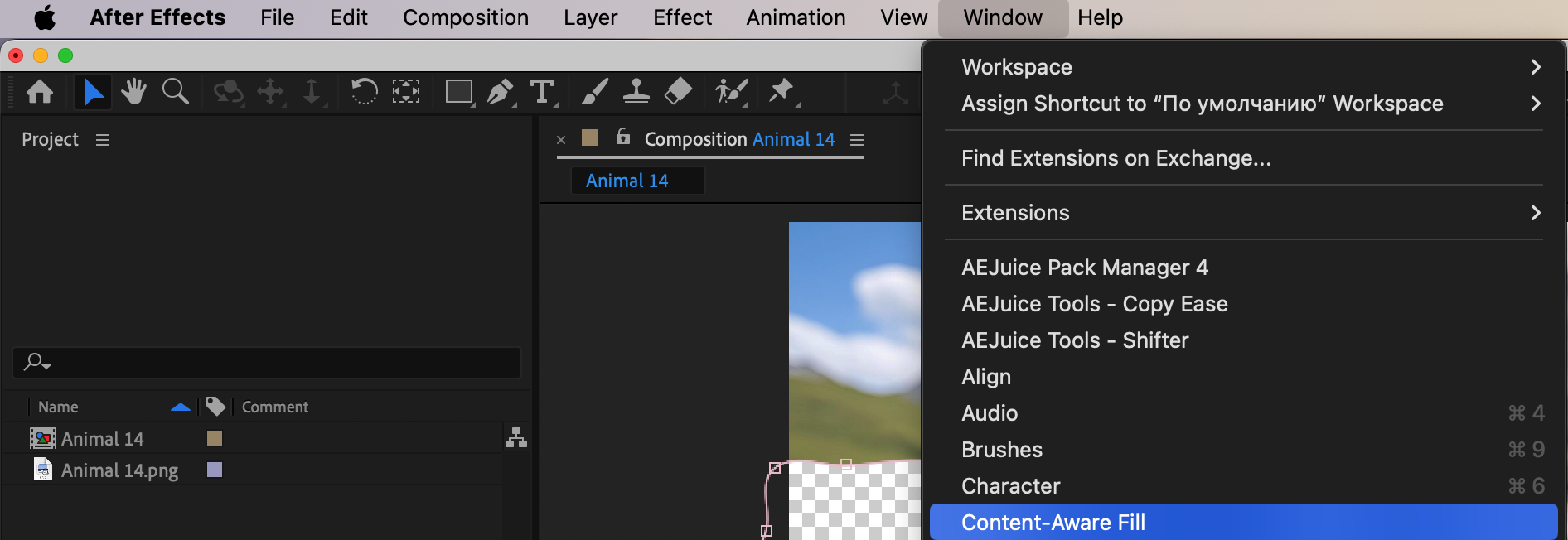Select the Pan camera tool

(271, 92)
